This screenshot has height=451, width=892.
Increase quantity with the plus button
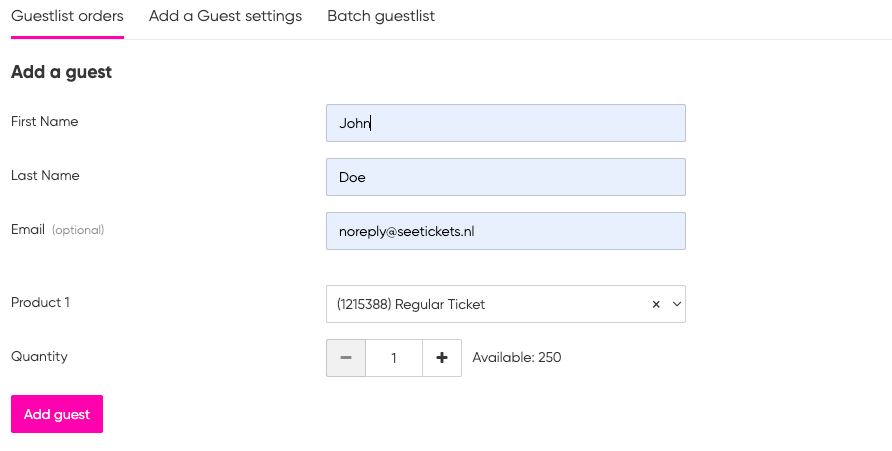(442, 358)
